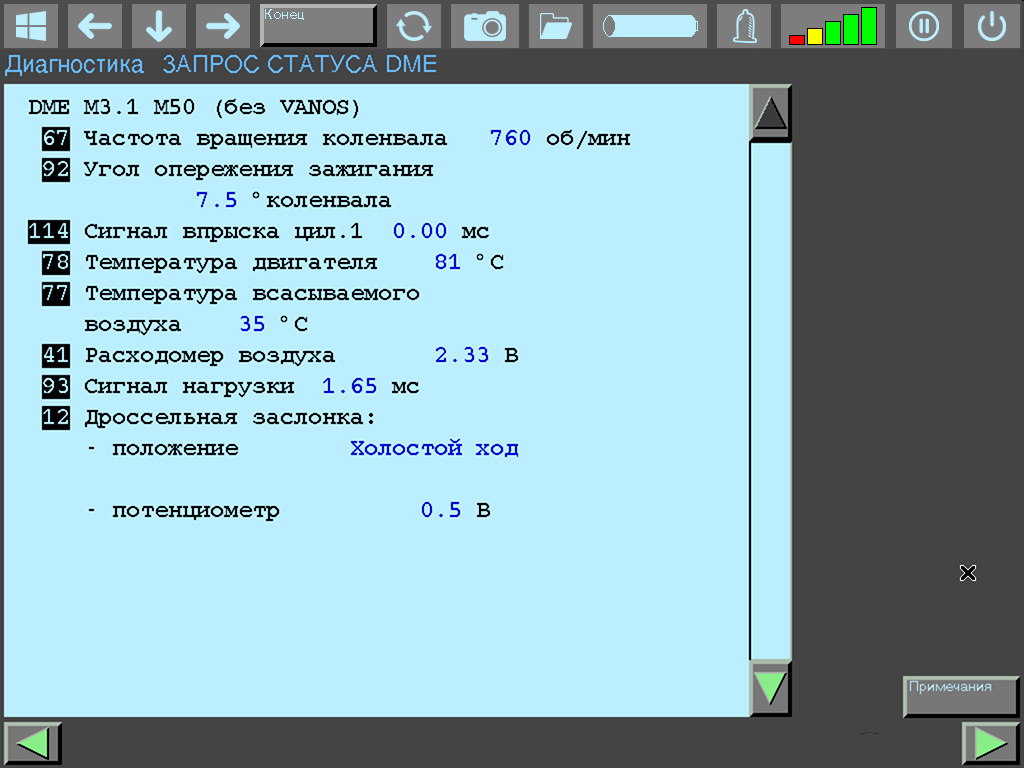Click the small X mark icon
This screenshot has width=1024, height=768.
click(967, 572)
